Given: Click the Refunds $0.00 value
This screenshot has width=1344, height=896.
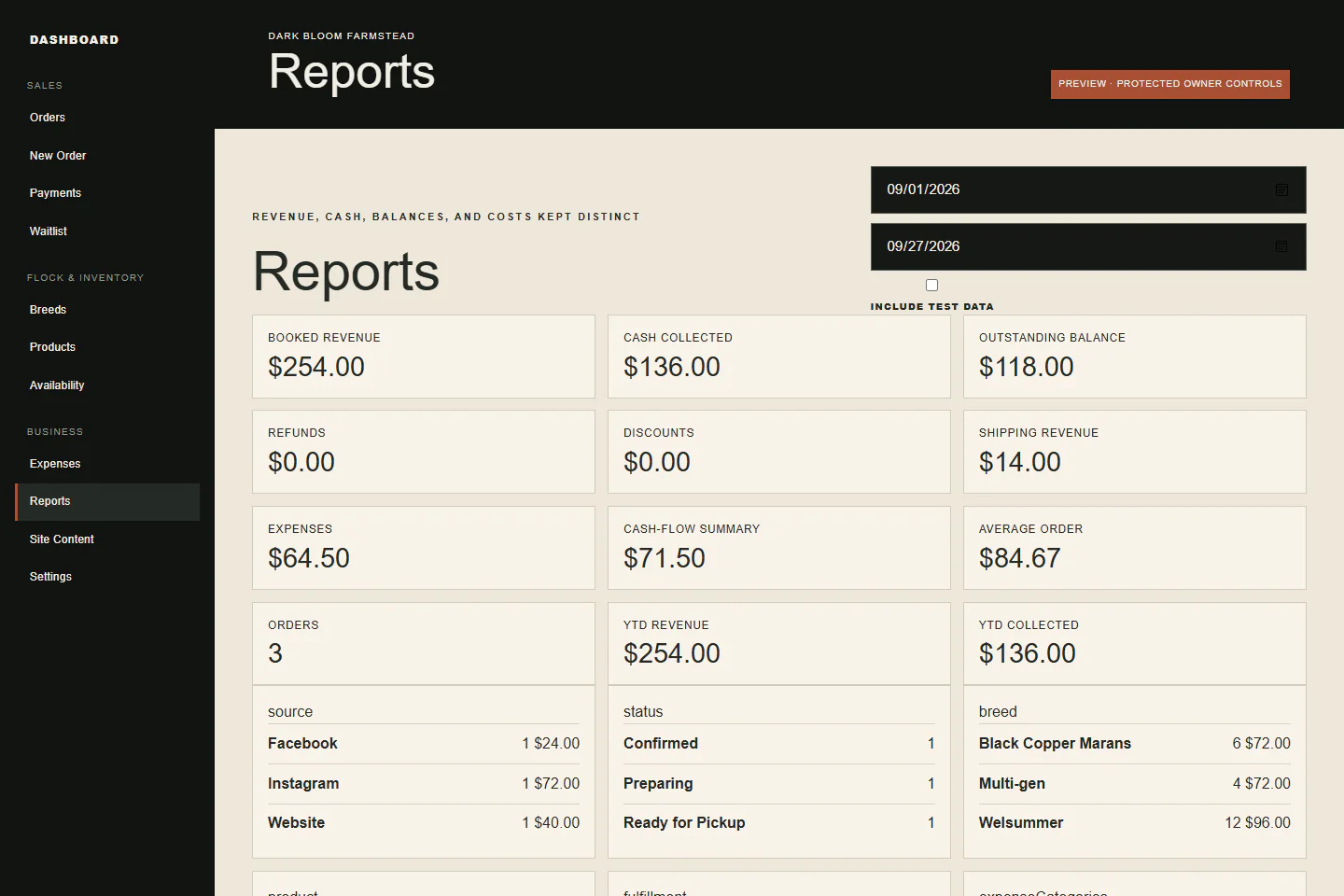Looking at the screenshot, I should pos(301,462).
